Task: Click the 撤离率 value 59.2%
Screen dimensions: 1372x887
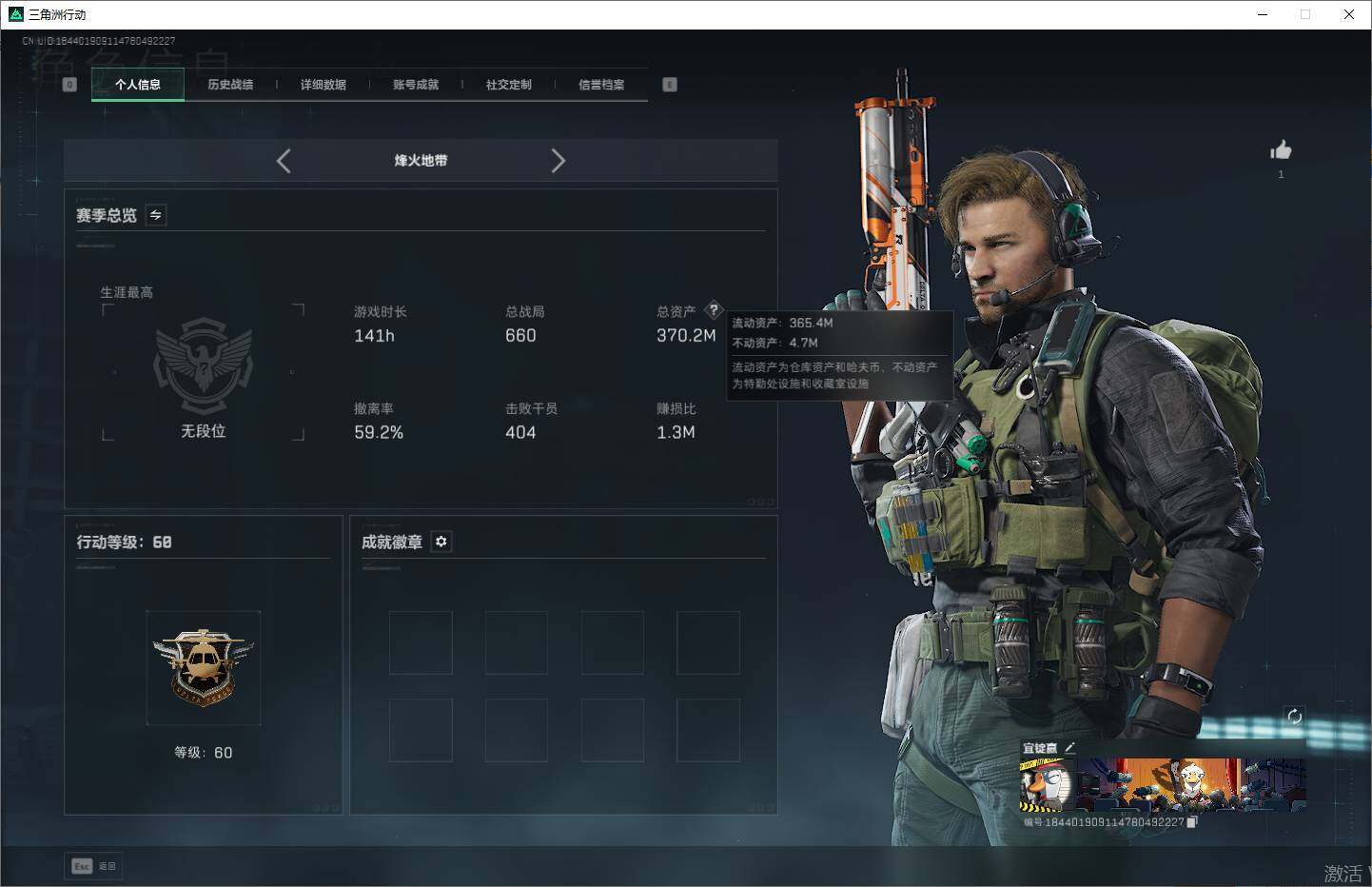Action: 379,433
